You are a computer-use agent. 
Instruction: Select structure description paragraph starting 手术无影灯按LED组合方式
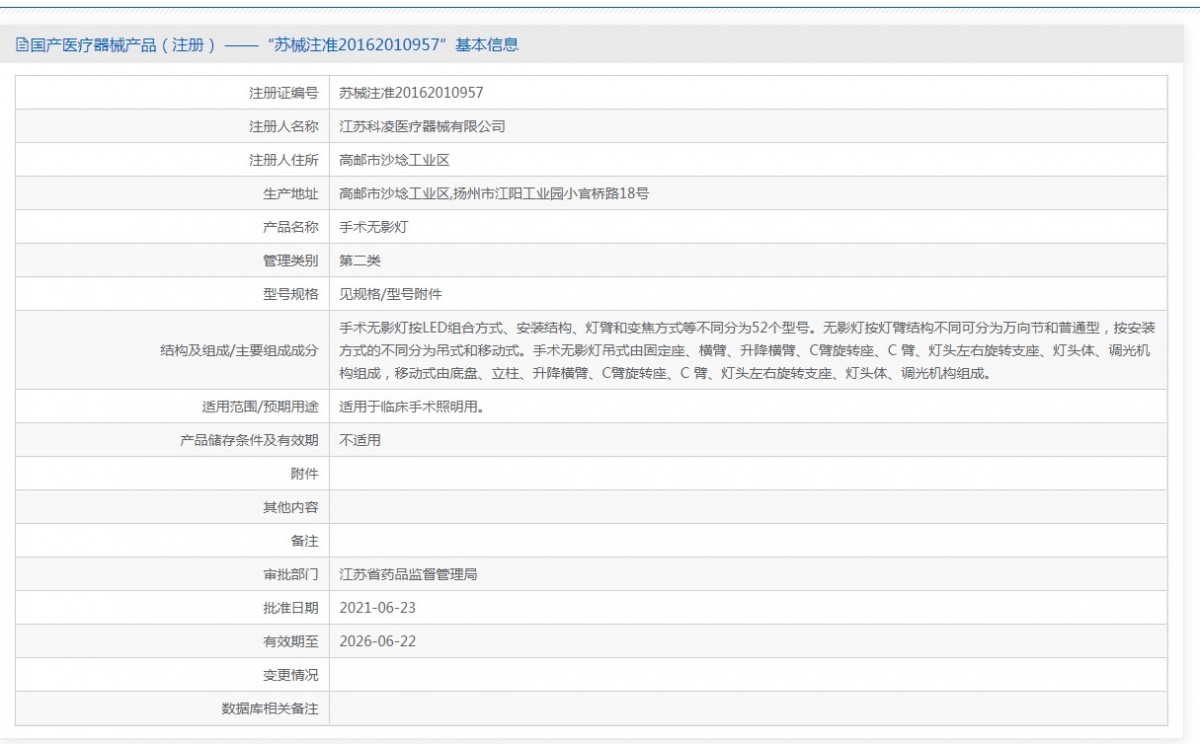click(x=747, y=350)
